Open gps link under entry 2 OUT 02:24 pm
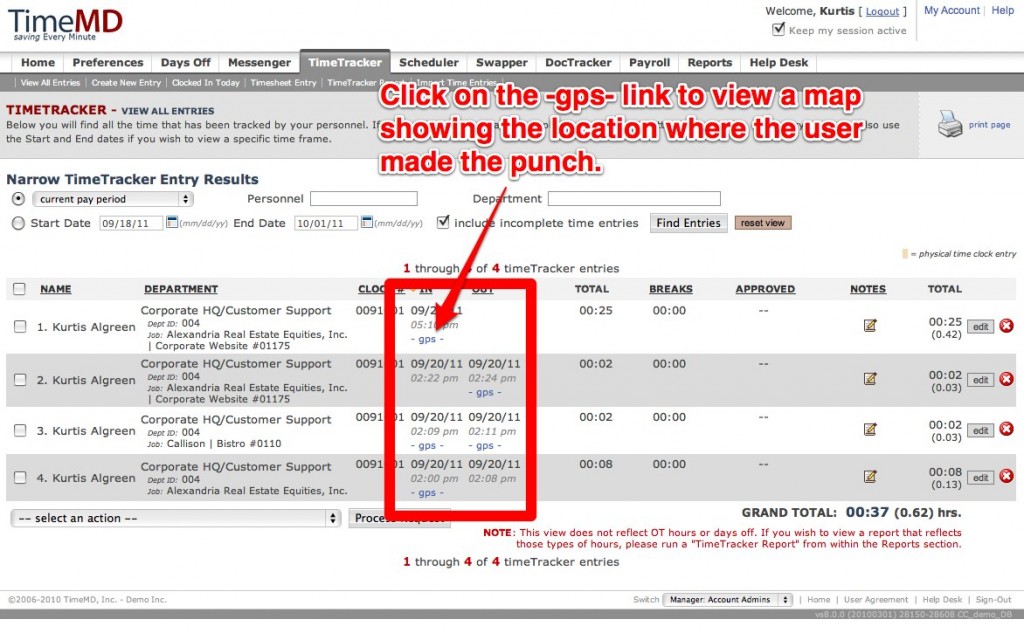 [x=485, y=393]
